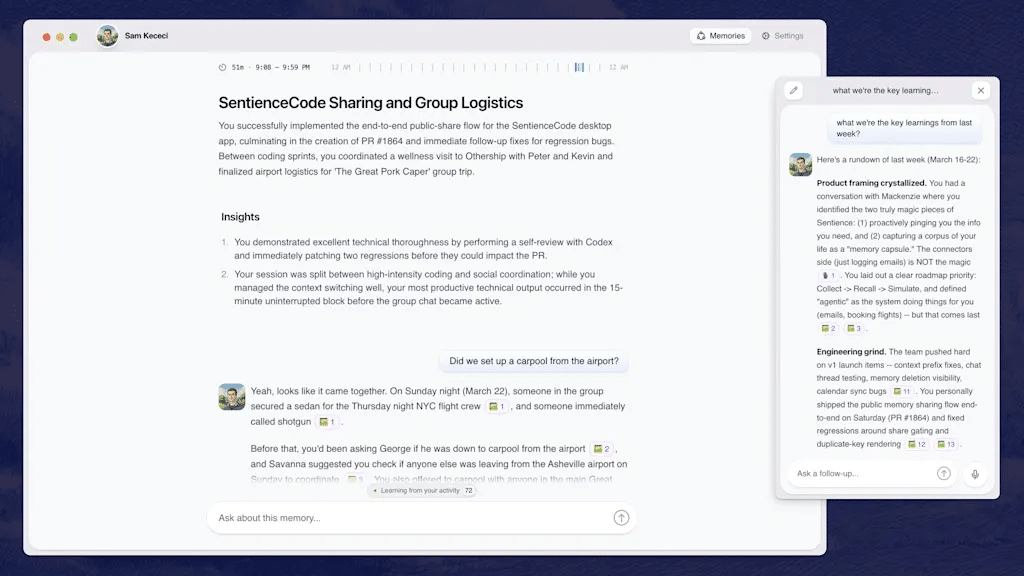The height and width of the screenshot is (576, 1024).
Task: Submit question with memory send arrow
Action: point(621,518)
